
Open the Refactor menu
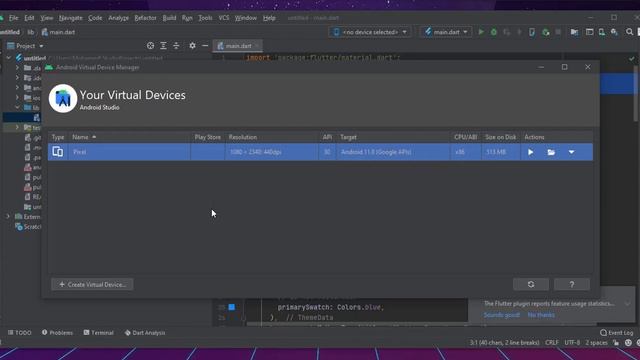(145, 18)
